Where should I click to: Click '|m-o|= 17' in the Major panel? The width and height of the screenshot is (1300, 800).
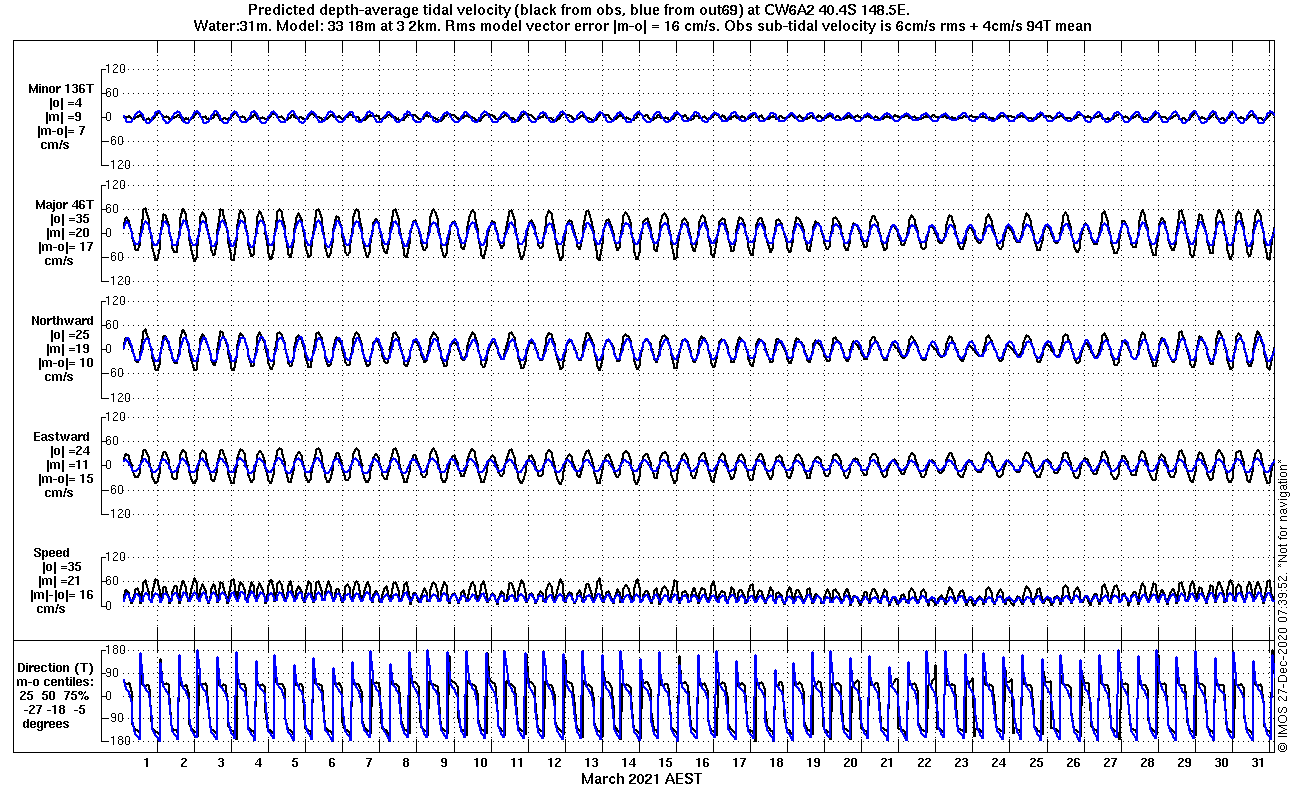pyautogui.click(x=66, y=247)
